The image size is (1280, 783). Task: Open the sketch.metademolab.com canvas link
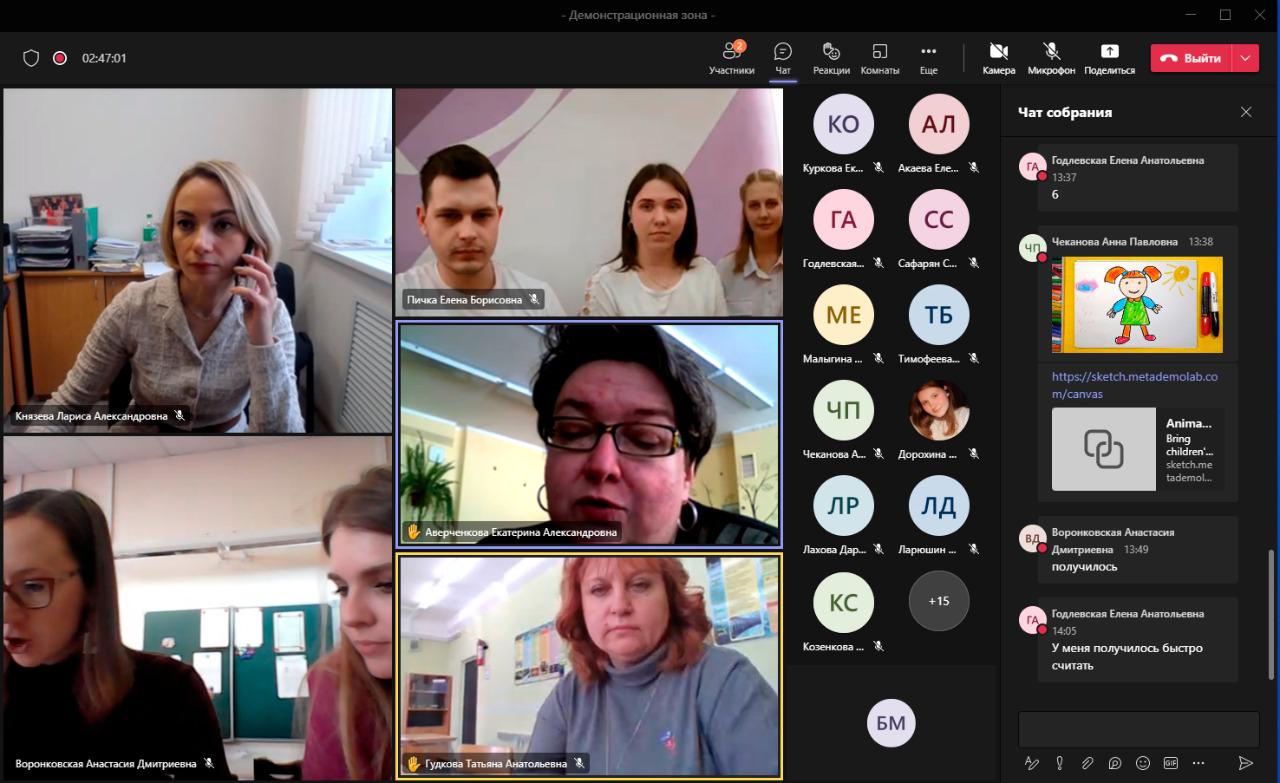[x=1134, y=385]
